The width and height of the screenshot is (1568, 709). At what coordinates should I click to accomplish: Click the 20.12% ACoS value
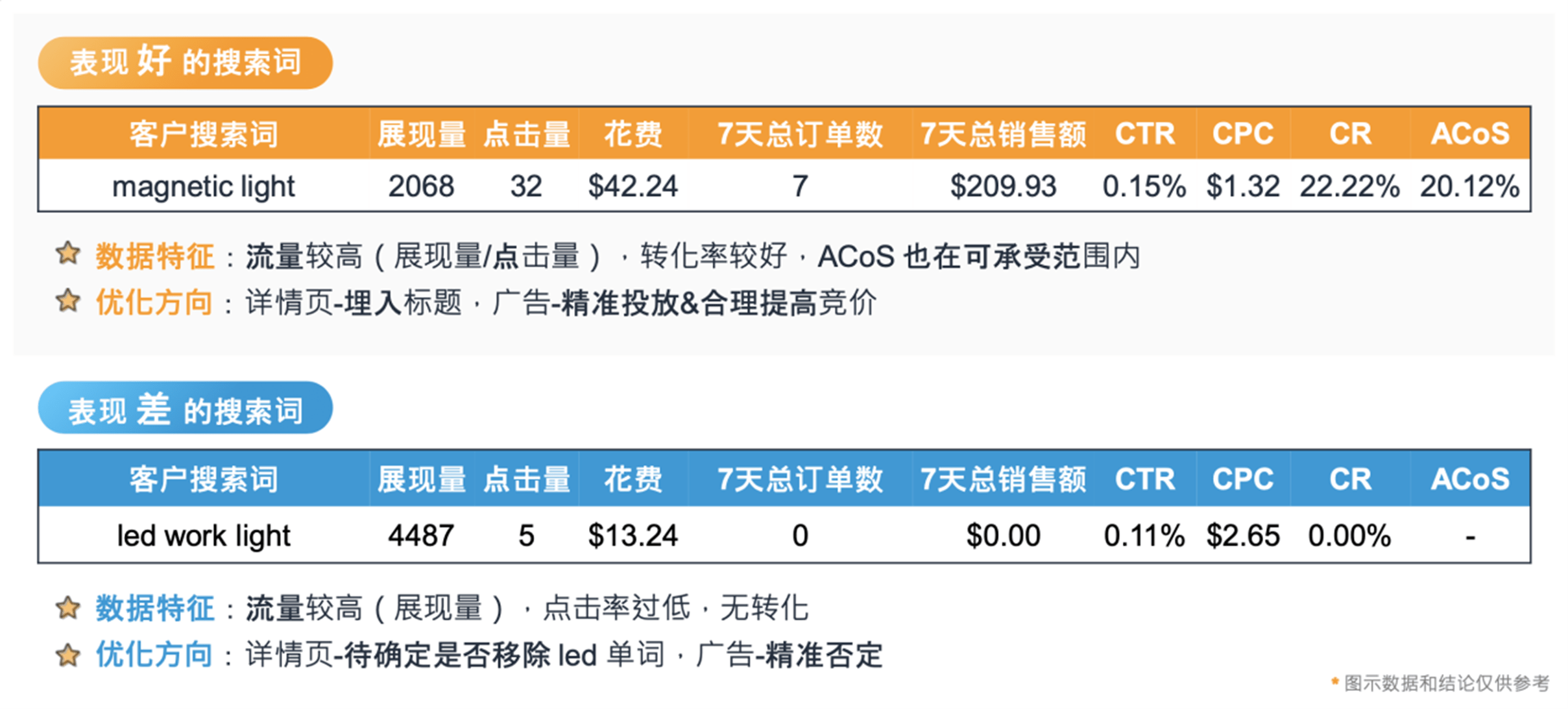(1469, 187)
